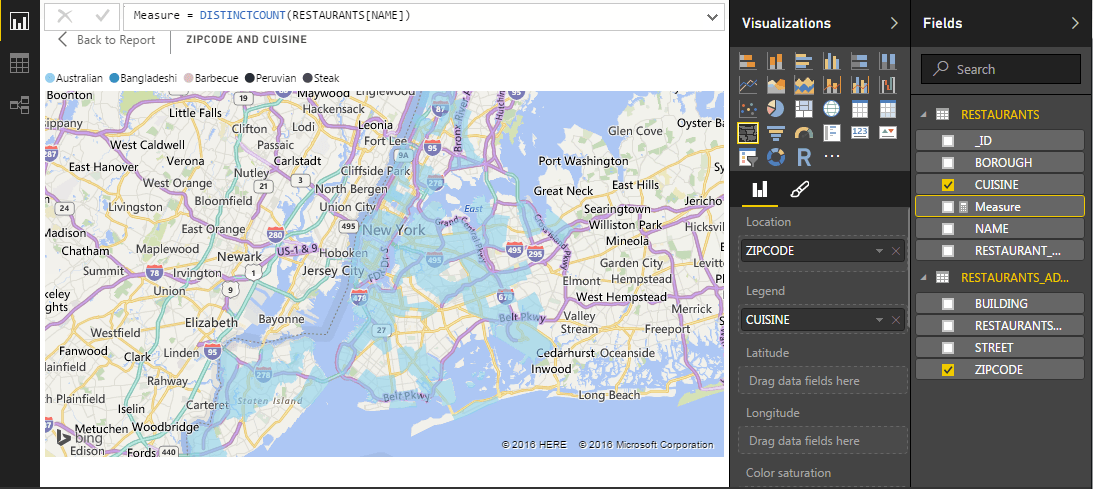Collapse the RESTAURANTS table fields

point(924,115)
